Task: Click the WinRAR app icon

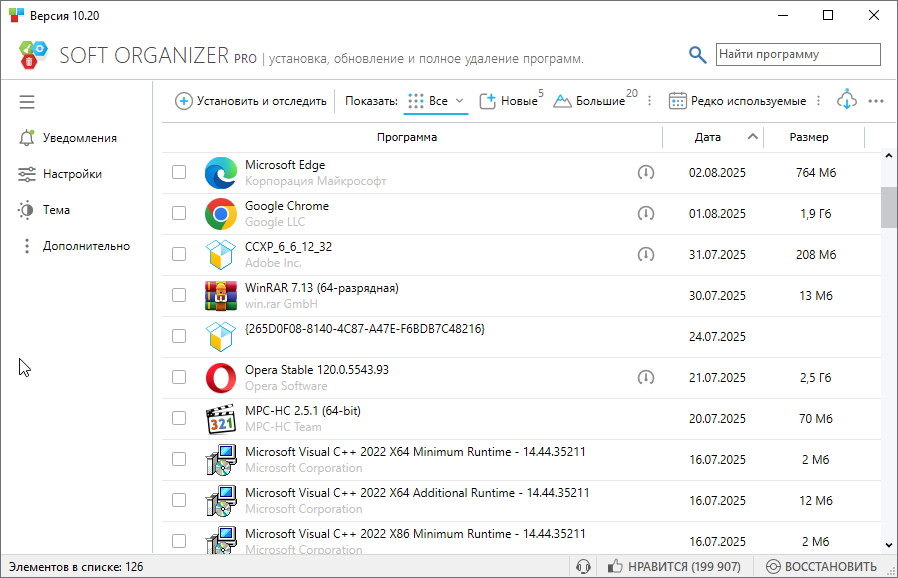Action: (220, 296)
